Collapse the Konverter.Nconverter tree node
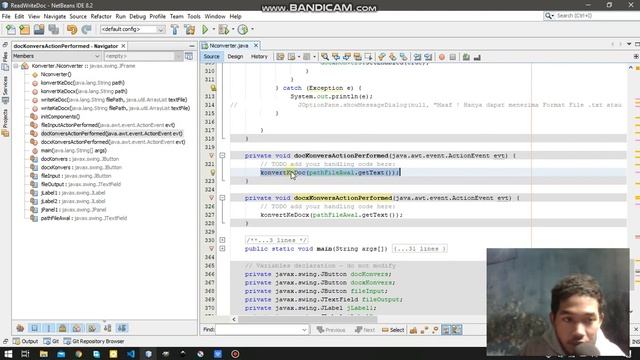The image size is (640, 360). tap(16, 66)
